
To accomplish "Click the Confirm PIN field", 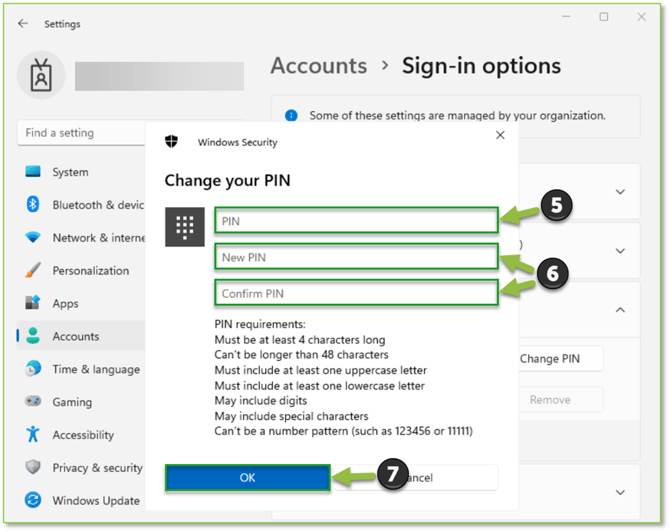I will tap(355, 293).
